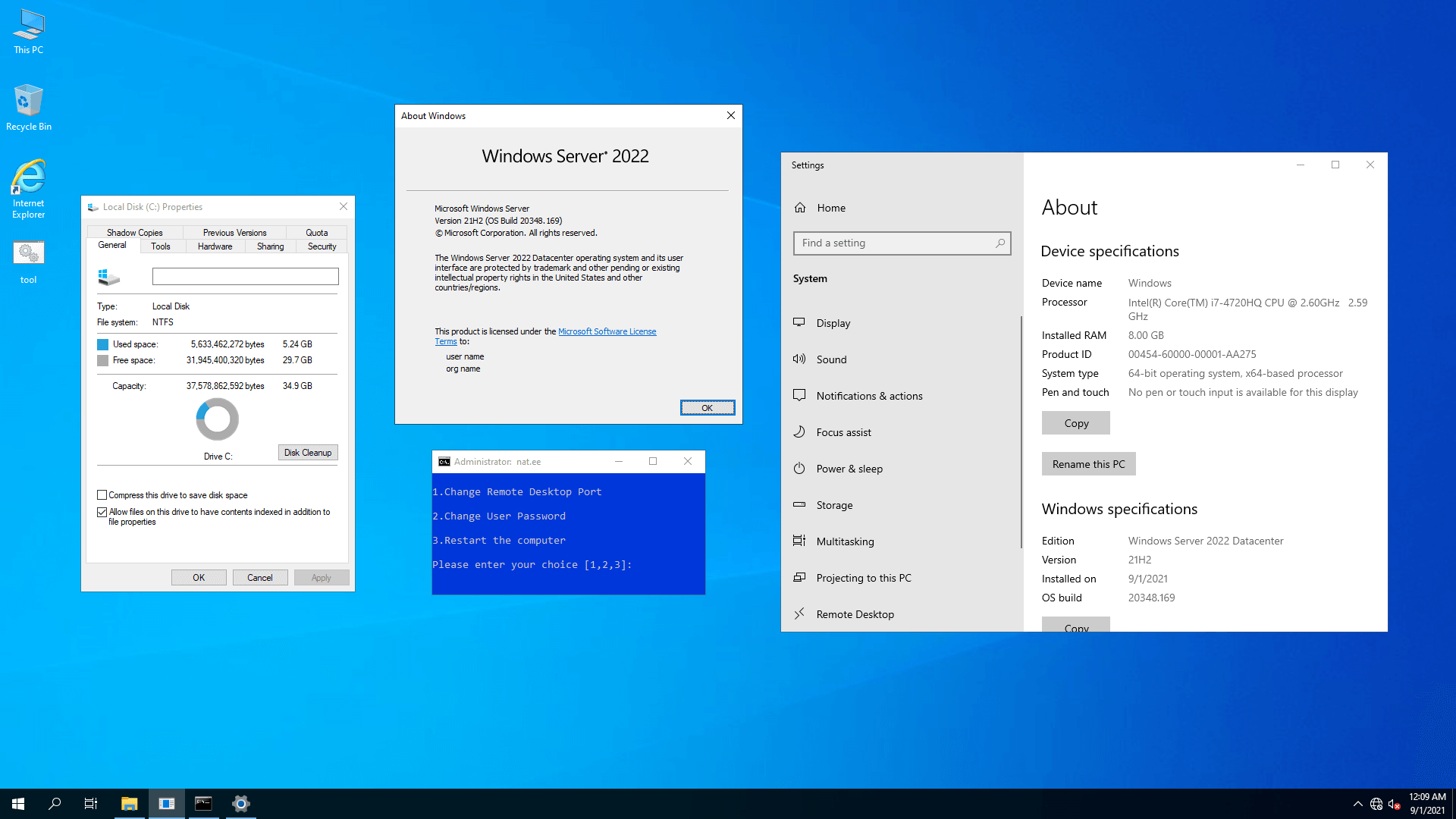The height and width of the screenshot is (819, 1456).
Task: Switch to the Shadow Copies tab
Action: [x=134, y=233]
